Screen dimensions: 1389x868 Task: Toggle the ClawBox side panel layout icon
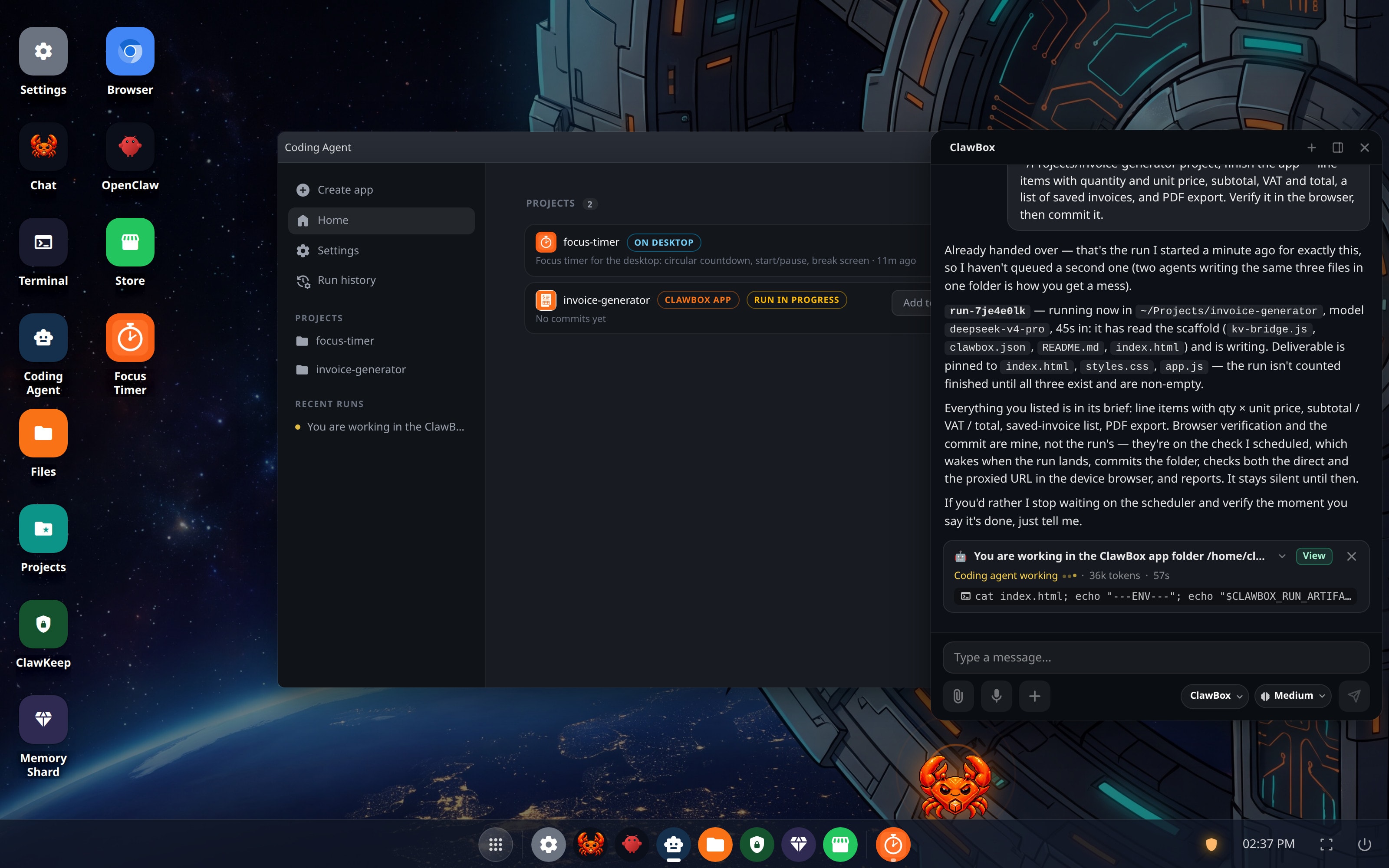[x=1338, y=148]
